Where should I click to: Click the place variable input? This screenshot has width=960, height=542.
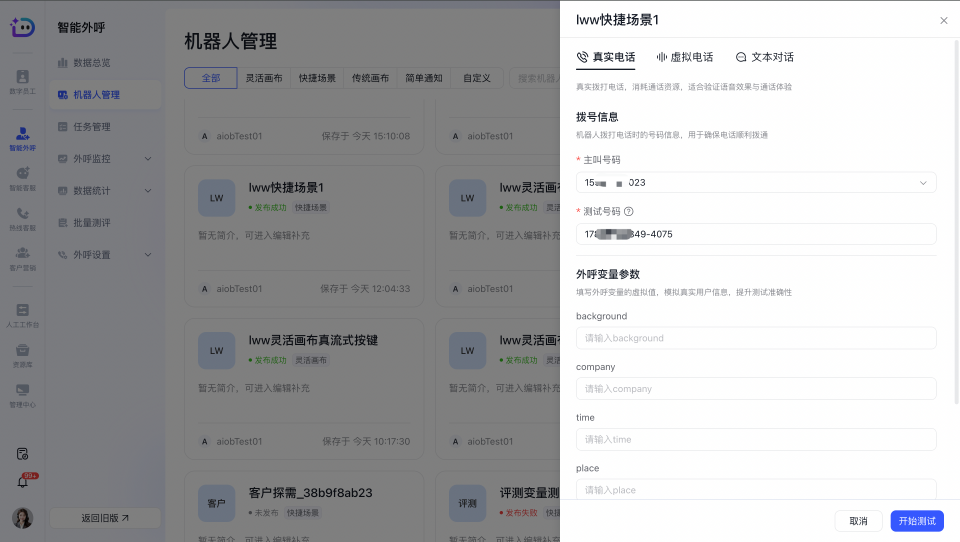pyautogui.click(x=756, y=489)
